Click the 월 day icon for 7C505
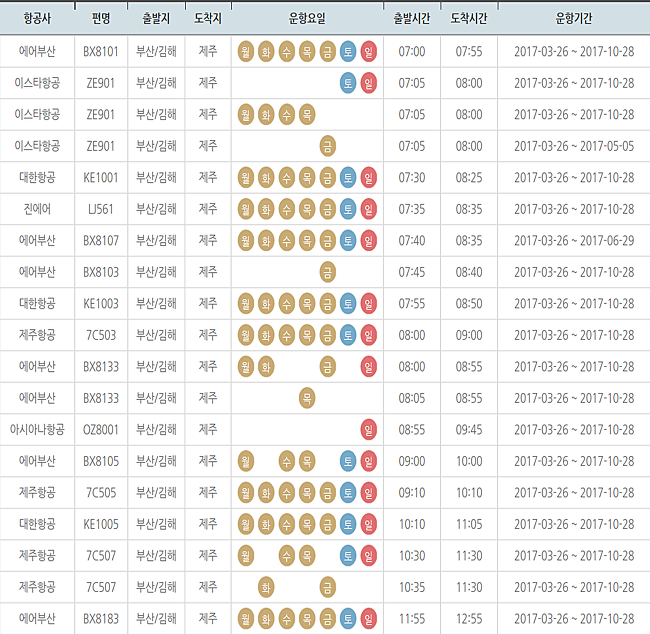 pos(246,493)
